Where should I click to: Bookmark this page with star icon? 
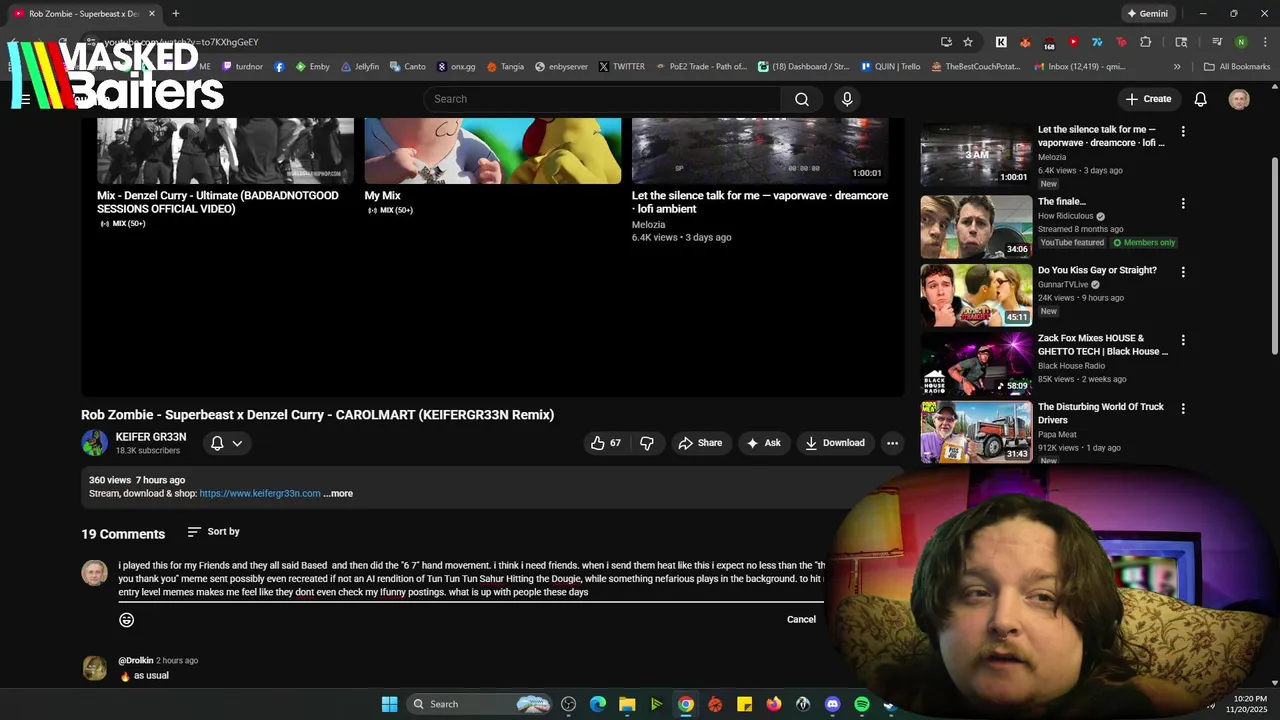(968, 42)
